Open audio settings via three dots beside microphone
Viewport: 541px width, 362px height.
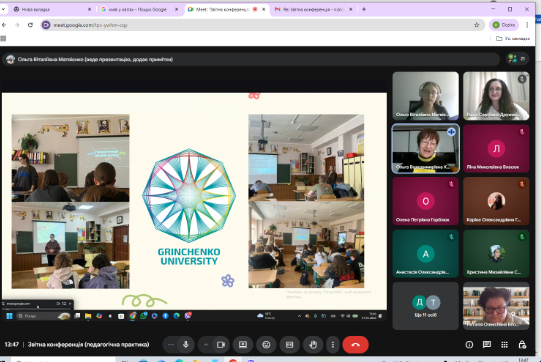coord(171,344)
